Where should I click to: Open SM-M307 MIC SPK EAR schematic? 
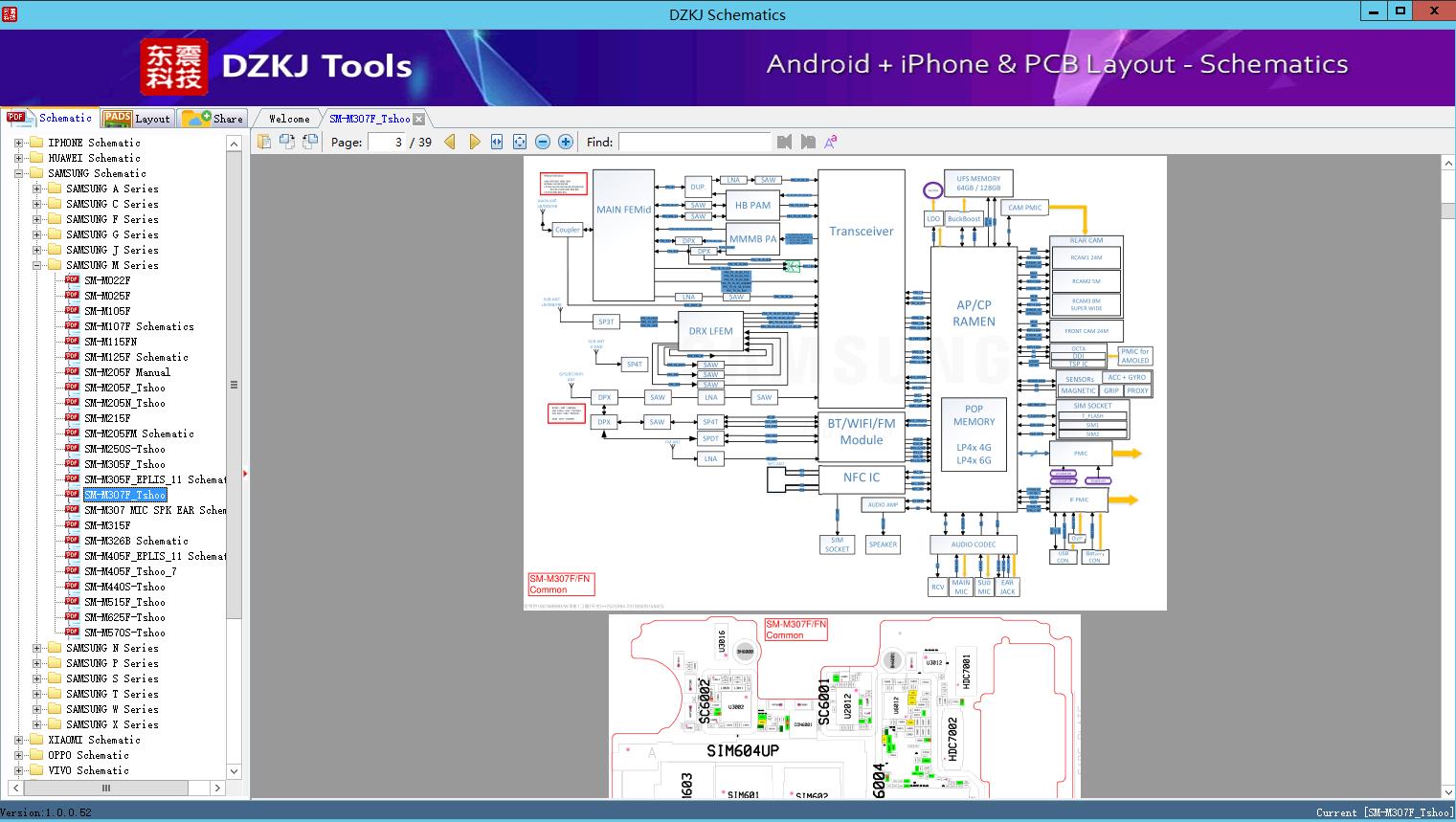pos(155,510)
